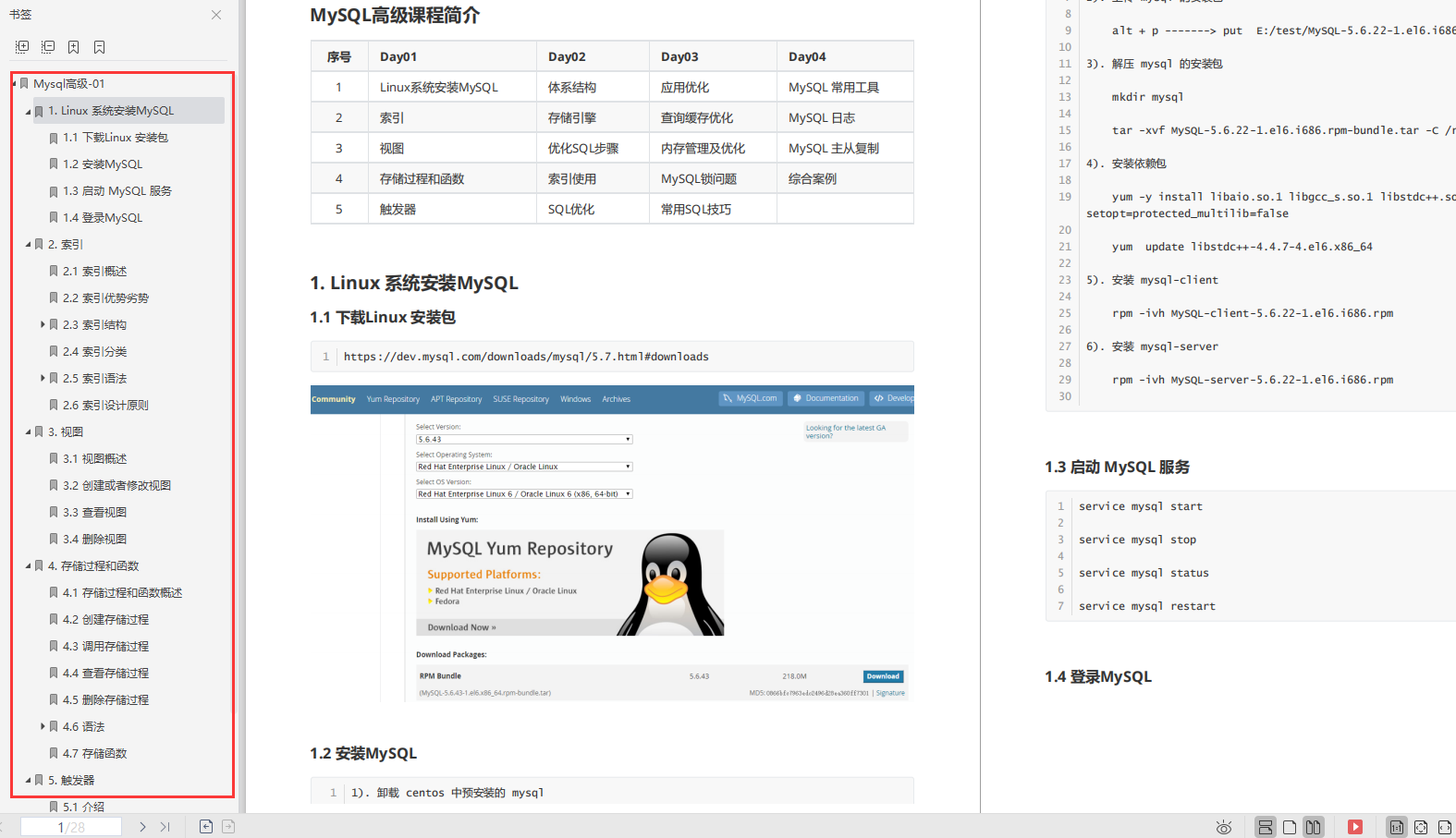Switch to single page view
The image size is (1456, 838).
pos(1290,827)
